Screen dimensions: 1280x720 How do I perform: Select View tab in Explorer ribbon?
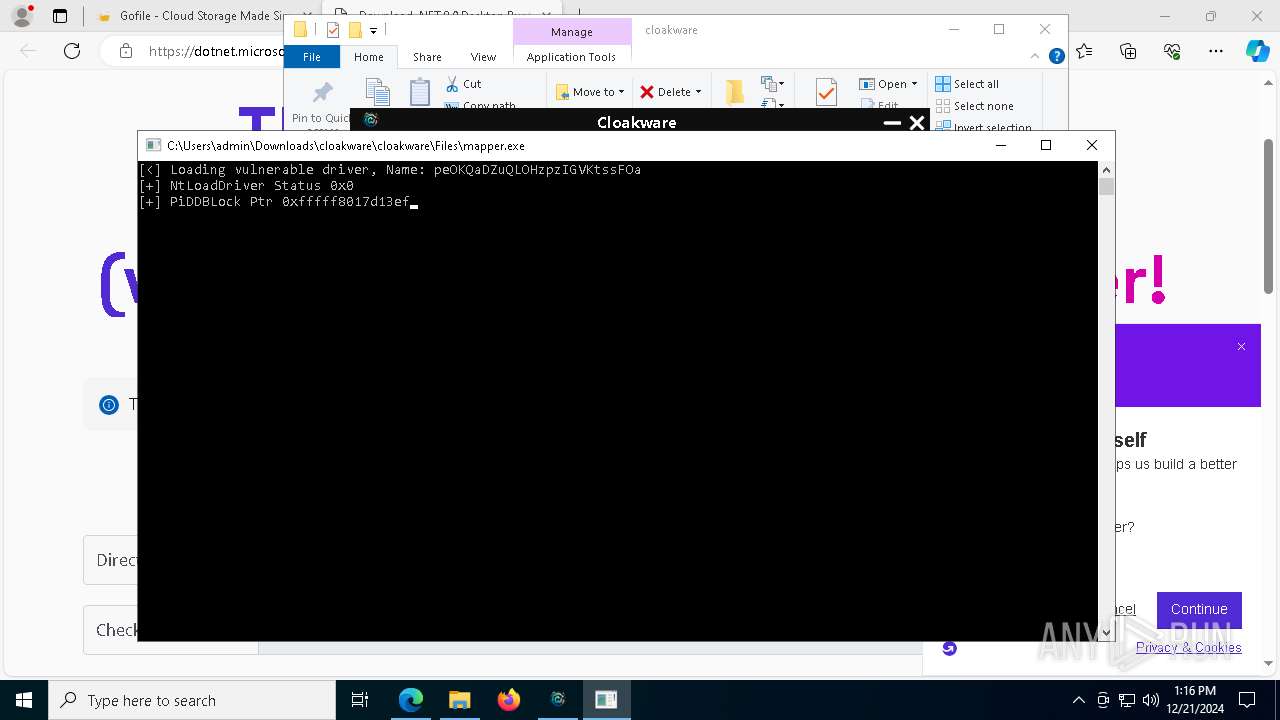483,57
